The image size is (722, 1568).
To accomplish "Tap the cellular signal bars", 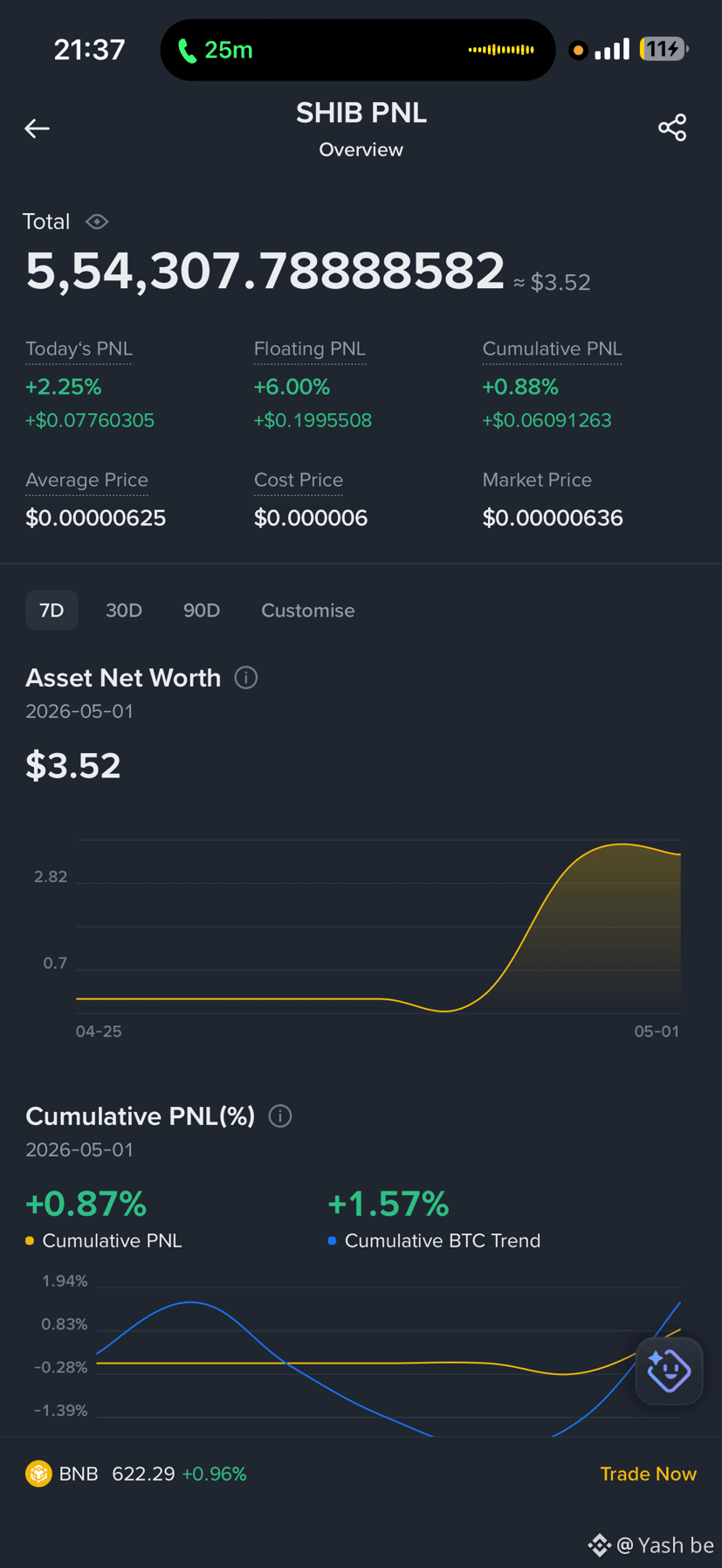I will (x=612, y=49).
